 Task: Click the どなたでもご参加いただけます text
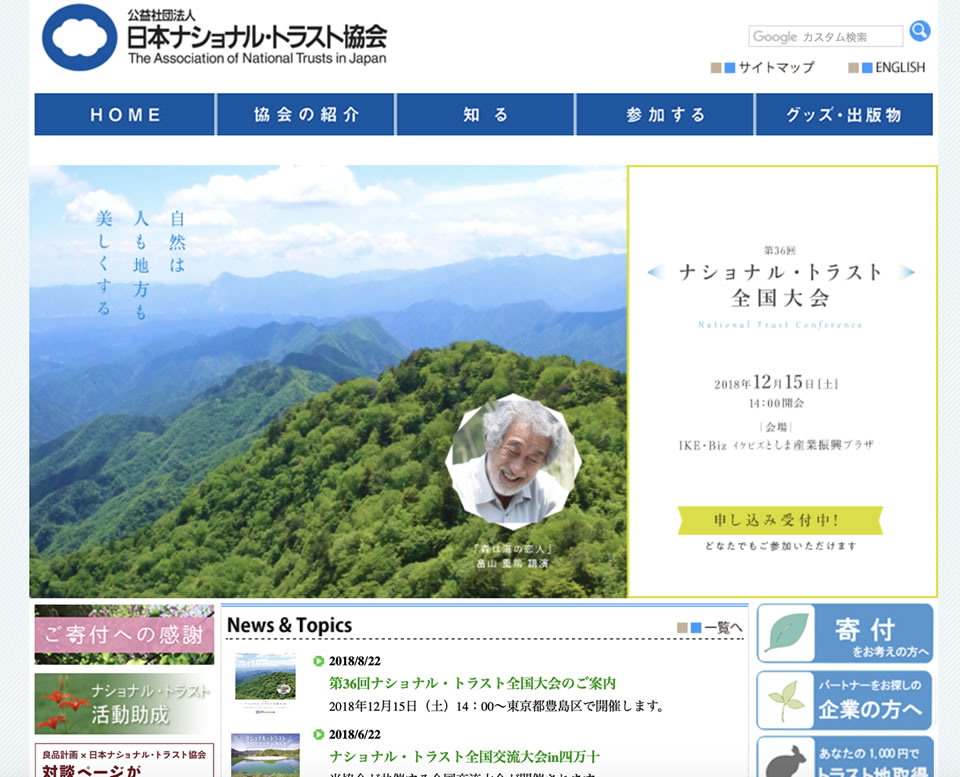coord(780,546)
